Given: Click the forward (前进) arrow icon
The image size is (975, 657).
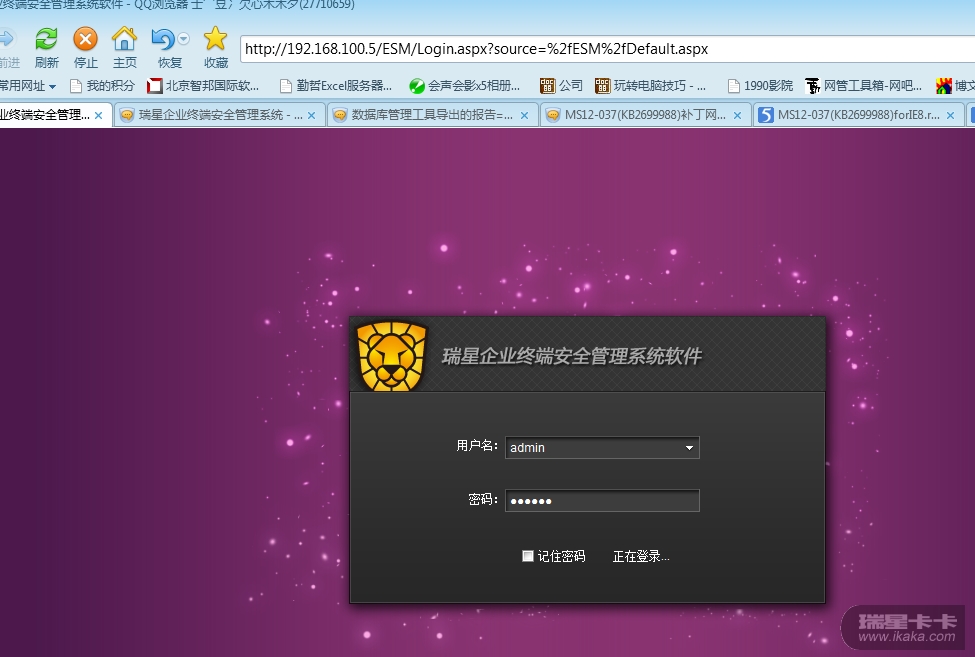Looking at the screenshot, I should tap(7, 39).
